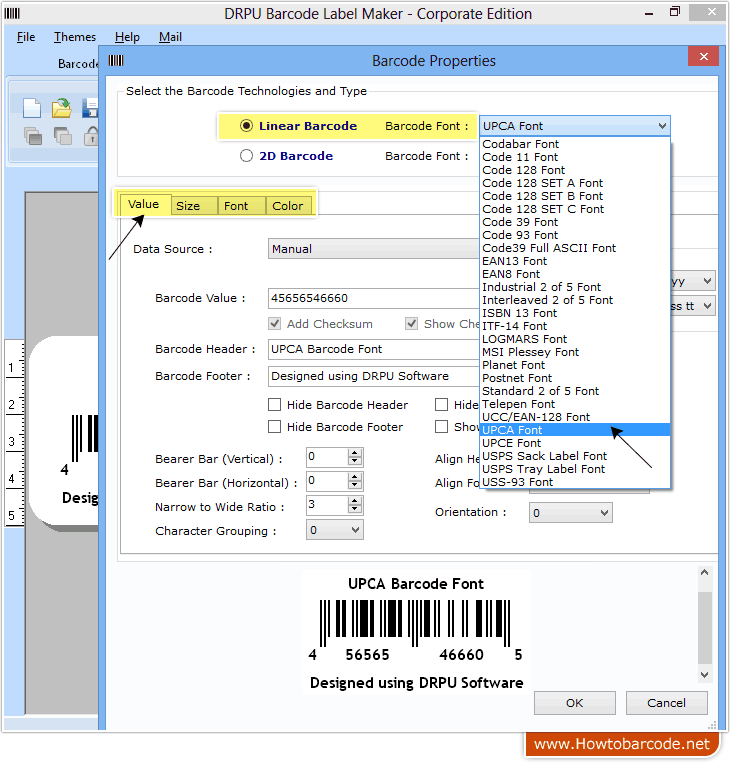Screen dimensions: 730x763
Task: Select Code 128 SET C Font option
Action: 575,209
